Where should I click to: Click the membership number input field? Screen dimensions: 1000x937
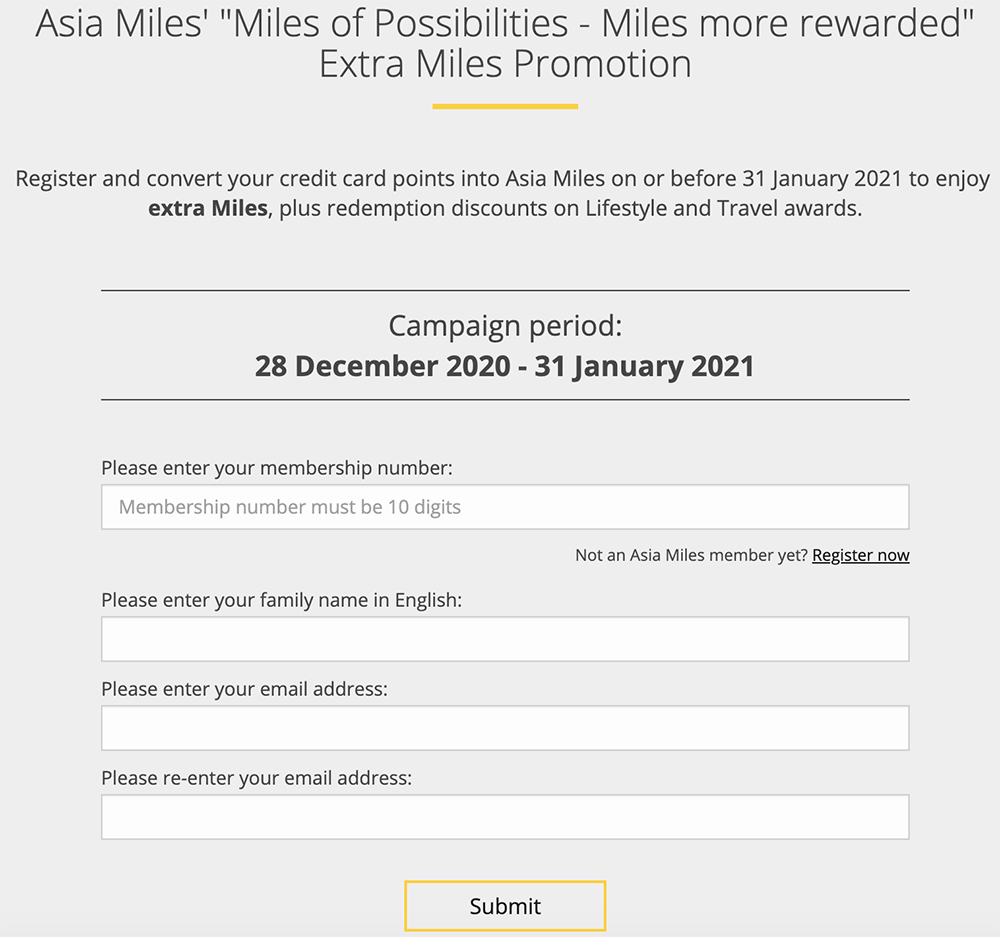tap(505, 507)
